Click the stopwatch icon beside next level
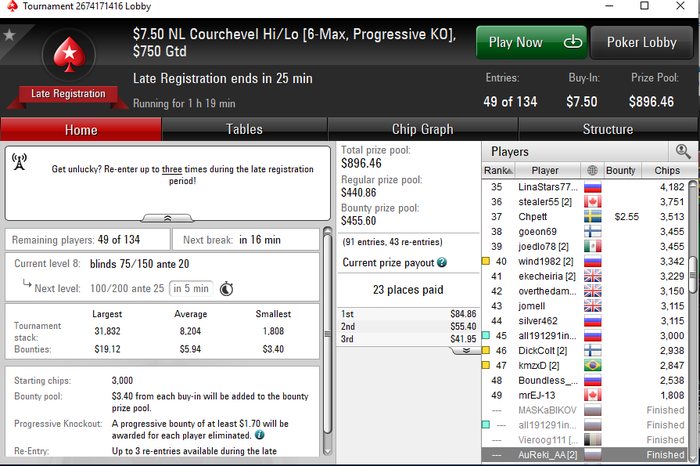Image resolution: width=700 pixels, height=466 pixels. [x=227, y=289]
